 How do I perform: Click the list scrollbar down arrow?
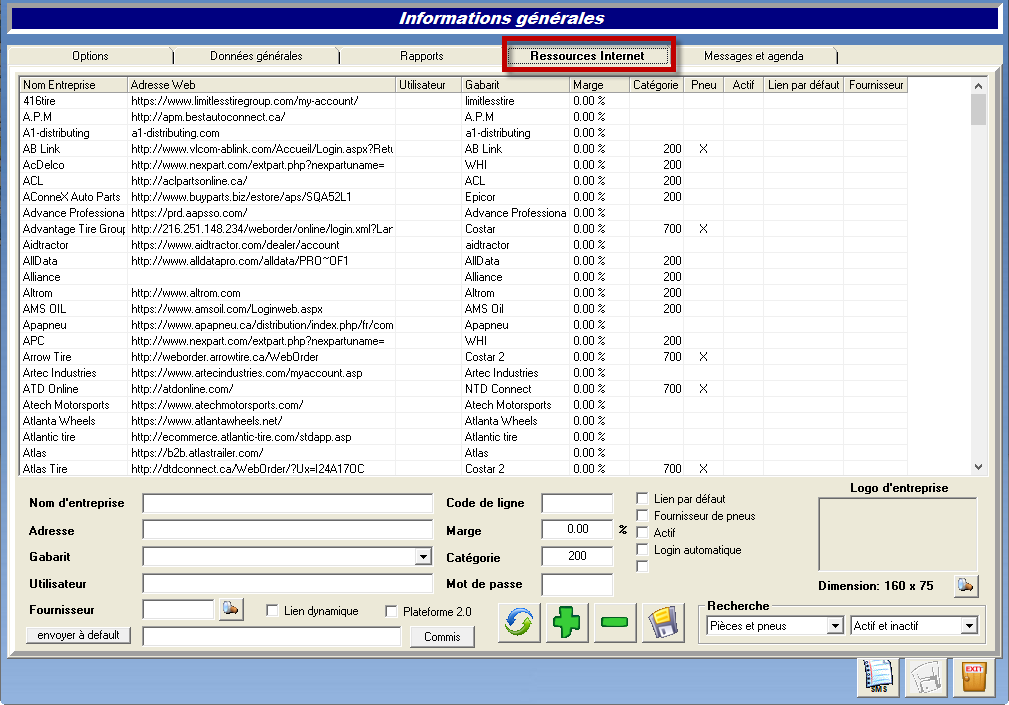(978, 467)
